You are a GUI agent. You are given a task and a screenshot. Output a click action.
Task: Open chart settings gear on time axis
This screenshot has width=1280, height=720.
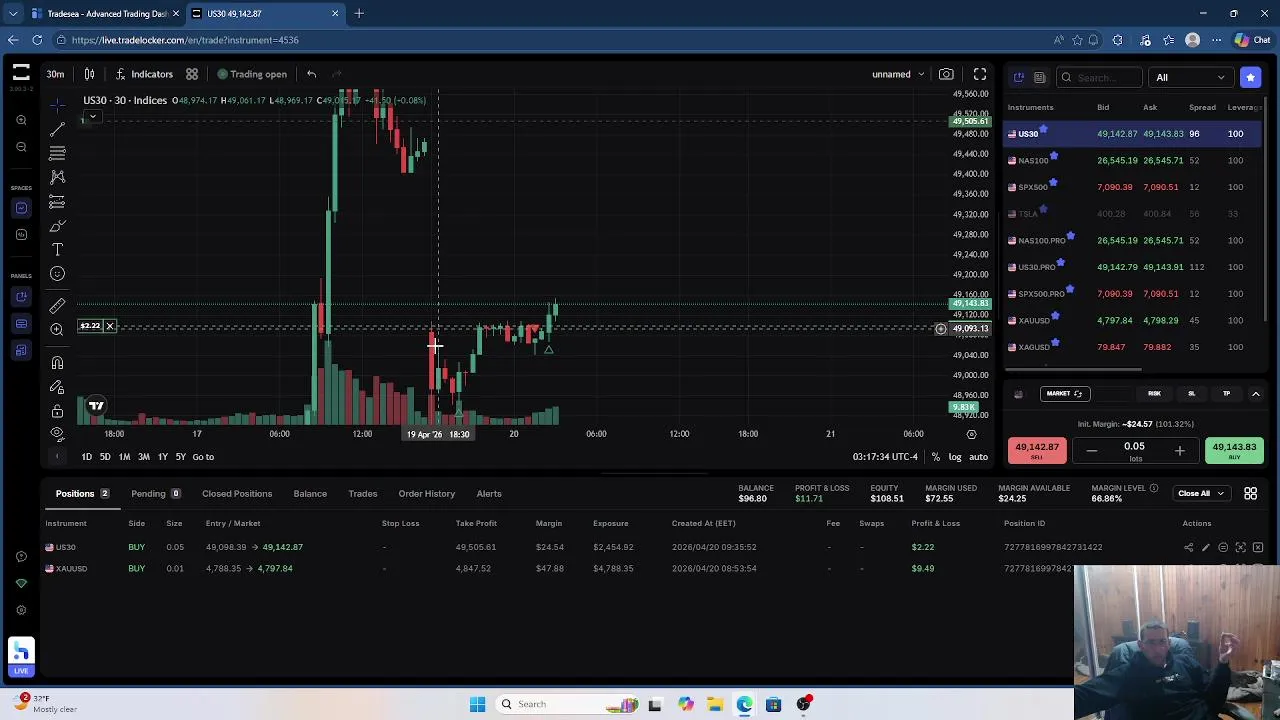click(x=971, y=434)
